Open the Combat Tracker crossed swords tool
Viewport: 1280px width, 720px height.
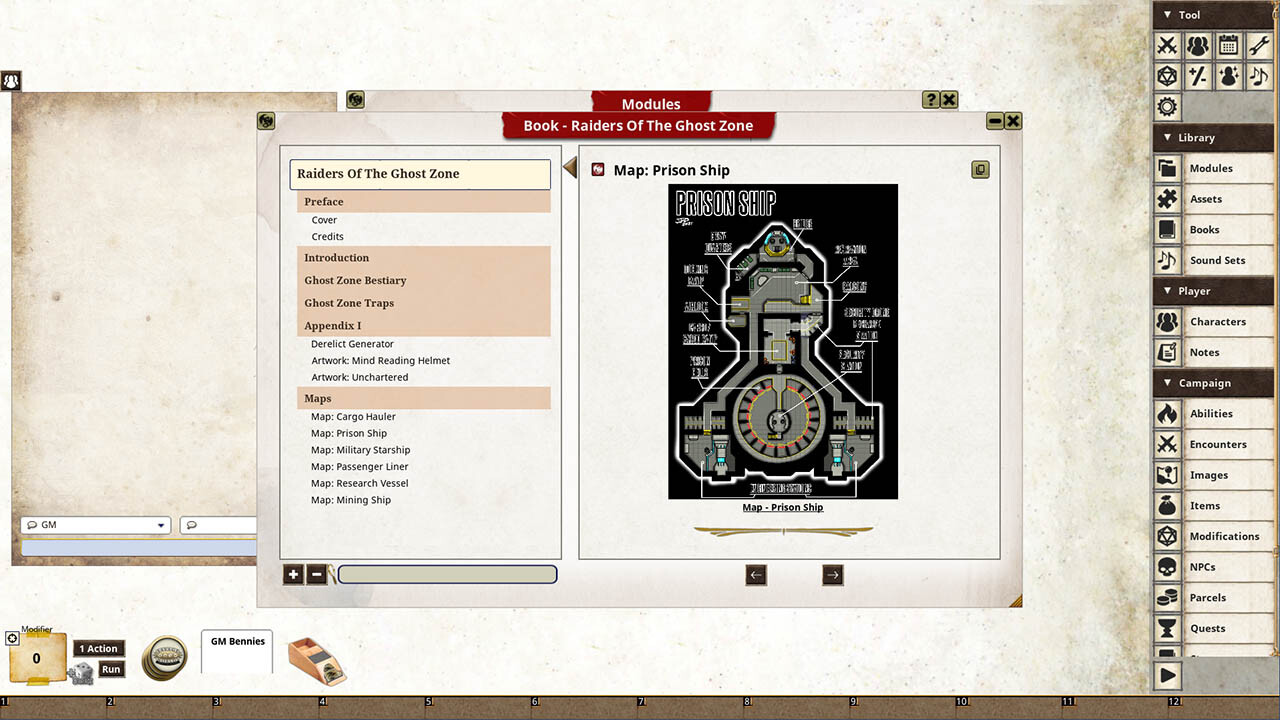coord(1167,45)
